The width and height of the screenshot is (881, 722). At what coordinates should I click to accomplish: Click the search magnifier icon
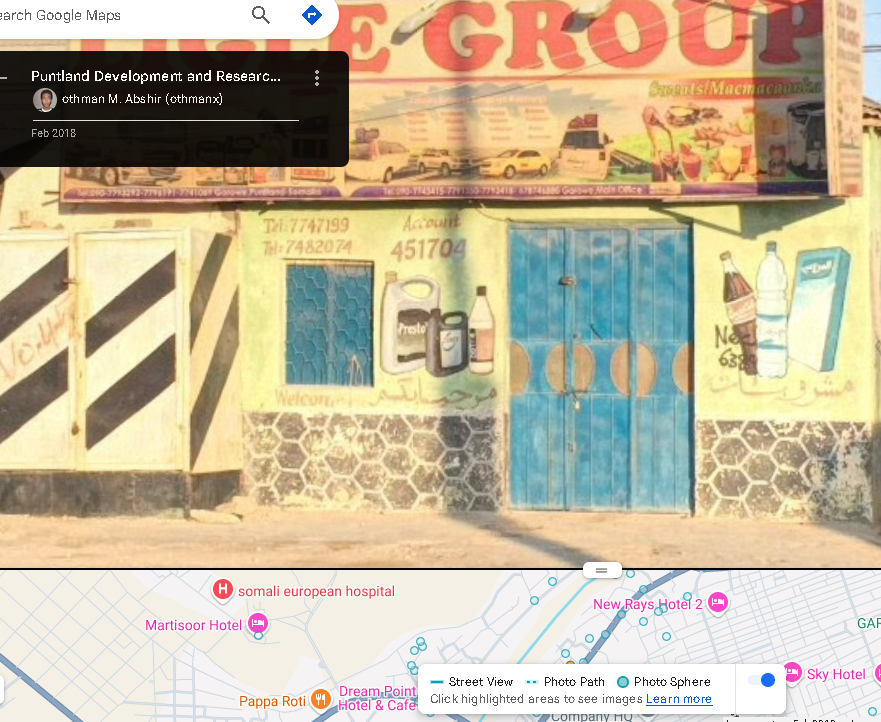(x=261, y=15)
